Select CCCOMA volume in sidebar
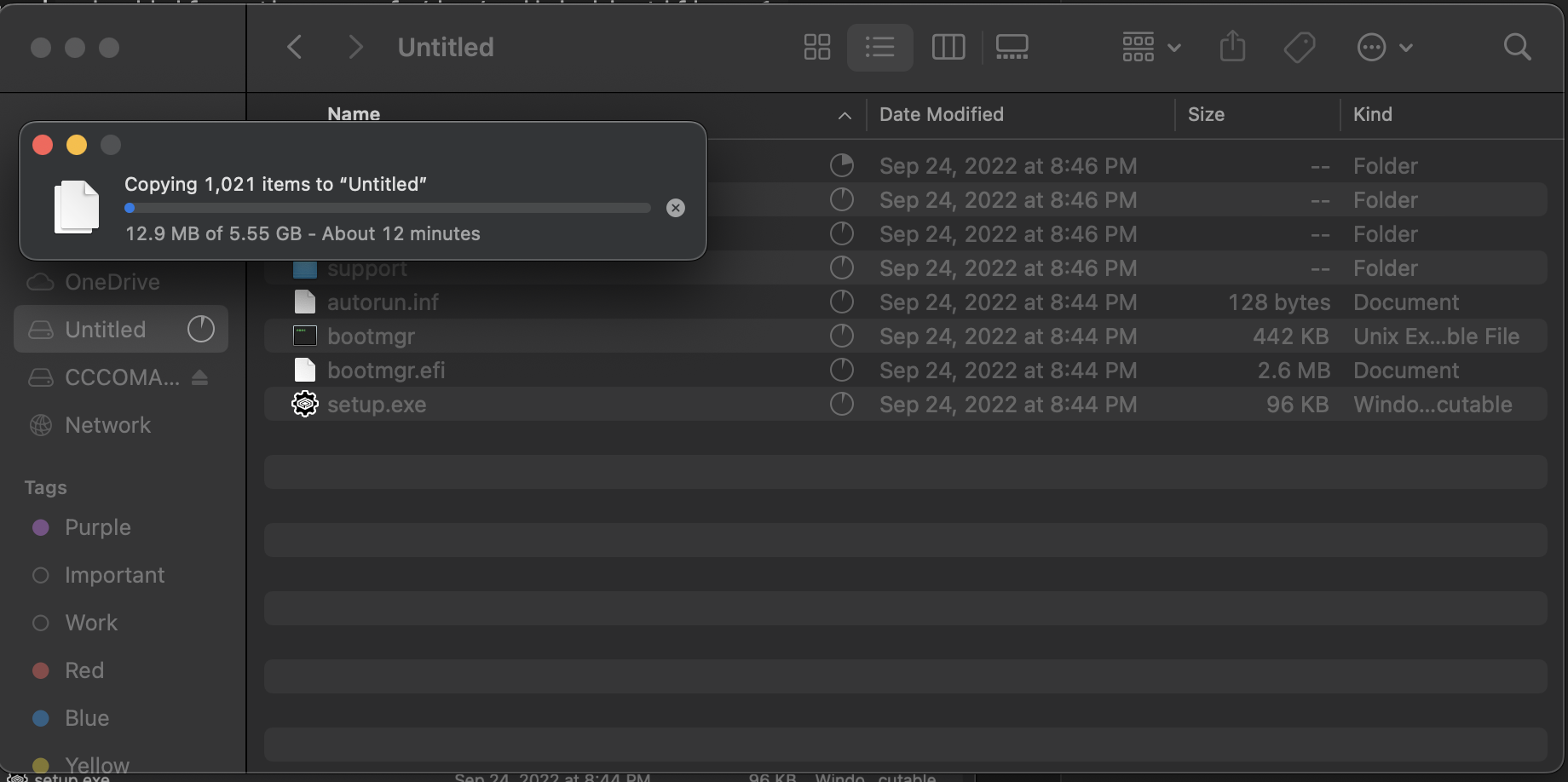Viewport: 1568px width, 782px height. pos(122,377)
